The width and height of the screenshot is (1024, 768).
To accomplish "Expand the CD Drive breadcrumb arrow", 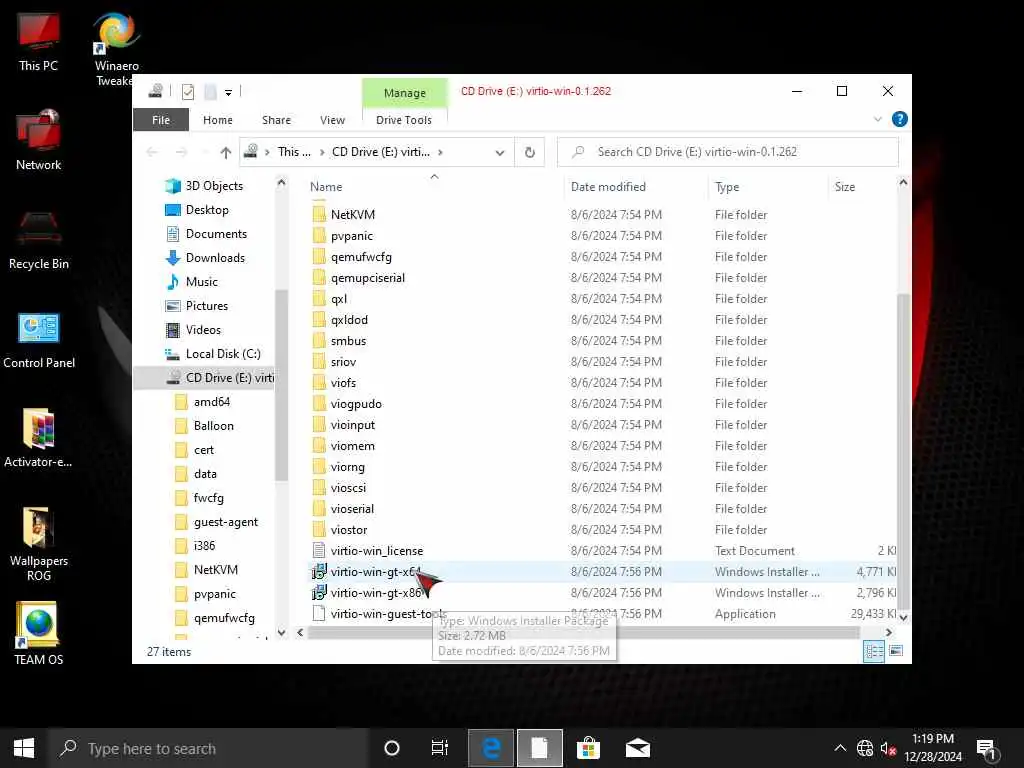I will tap(441, 152).
